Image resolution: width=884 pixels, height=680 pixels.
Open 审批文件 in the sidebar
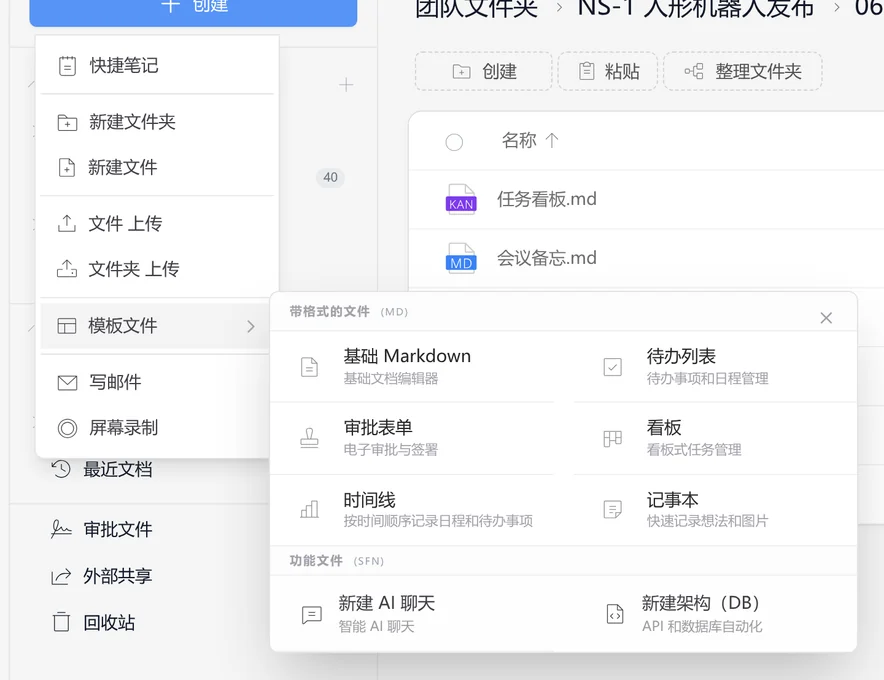point(118,529)
